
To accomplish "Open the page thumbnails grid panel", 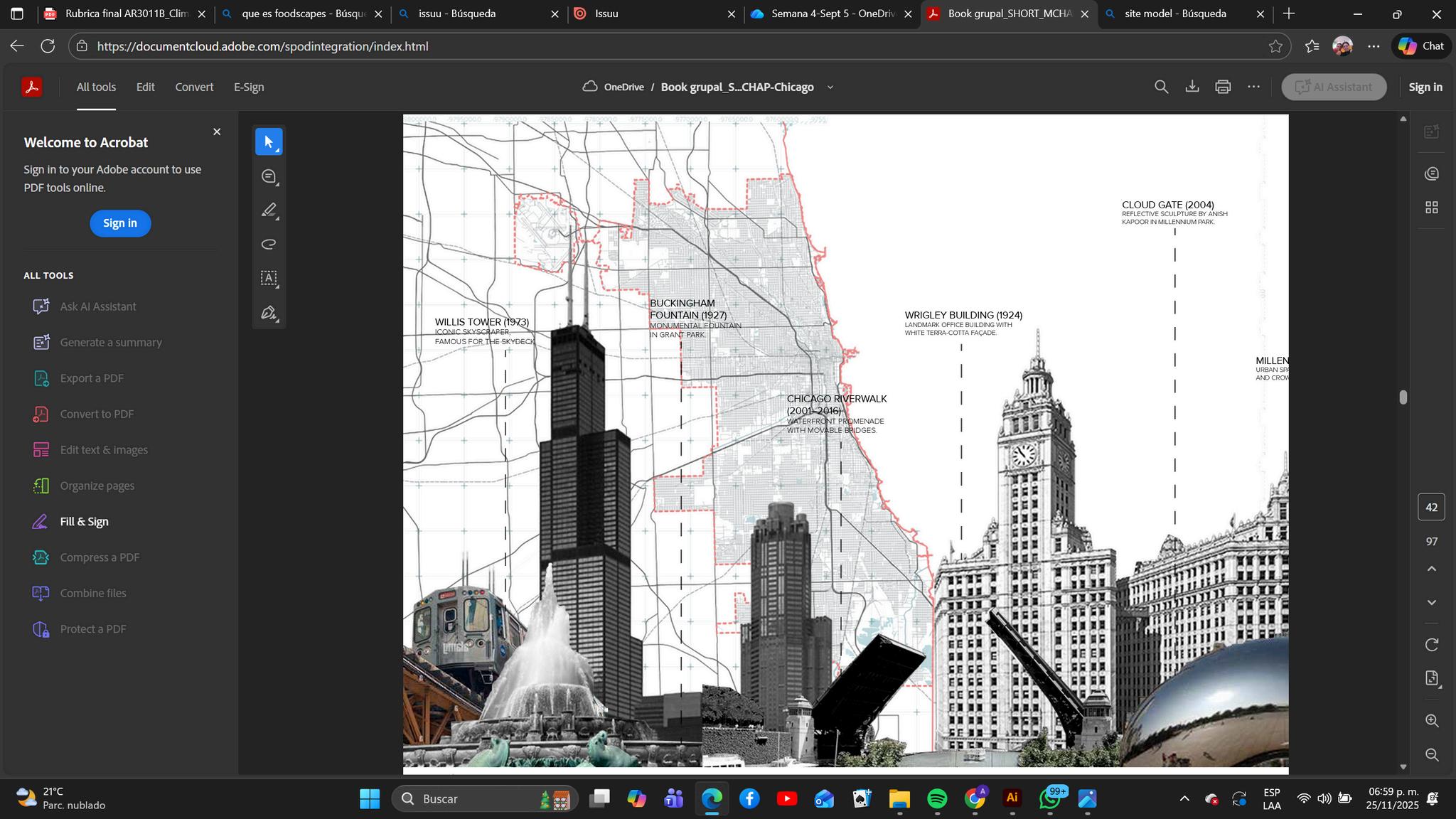I will (x=1432, y=208).
